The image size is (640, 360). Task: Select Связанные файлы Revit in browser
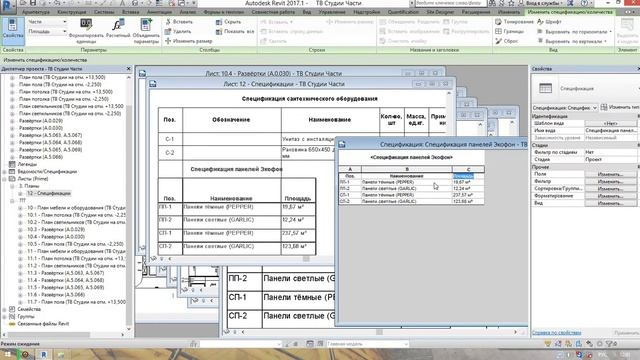pos(43,324)
